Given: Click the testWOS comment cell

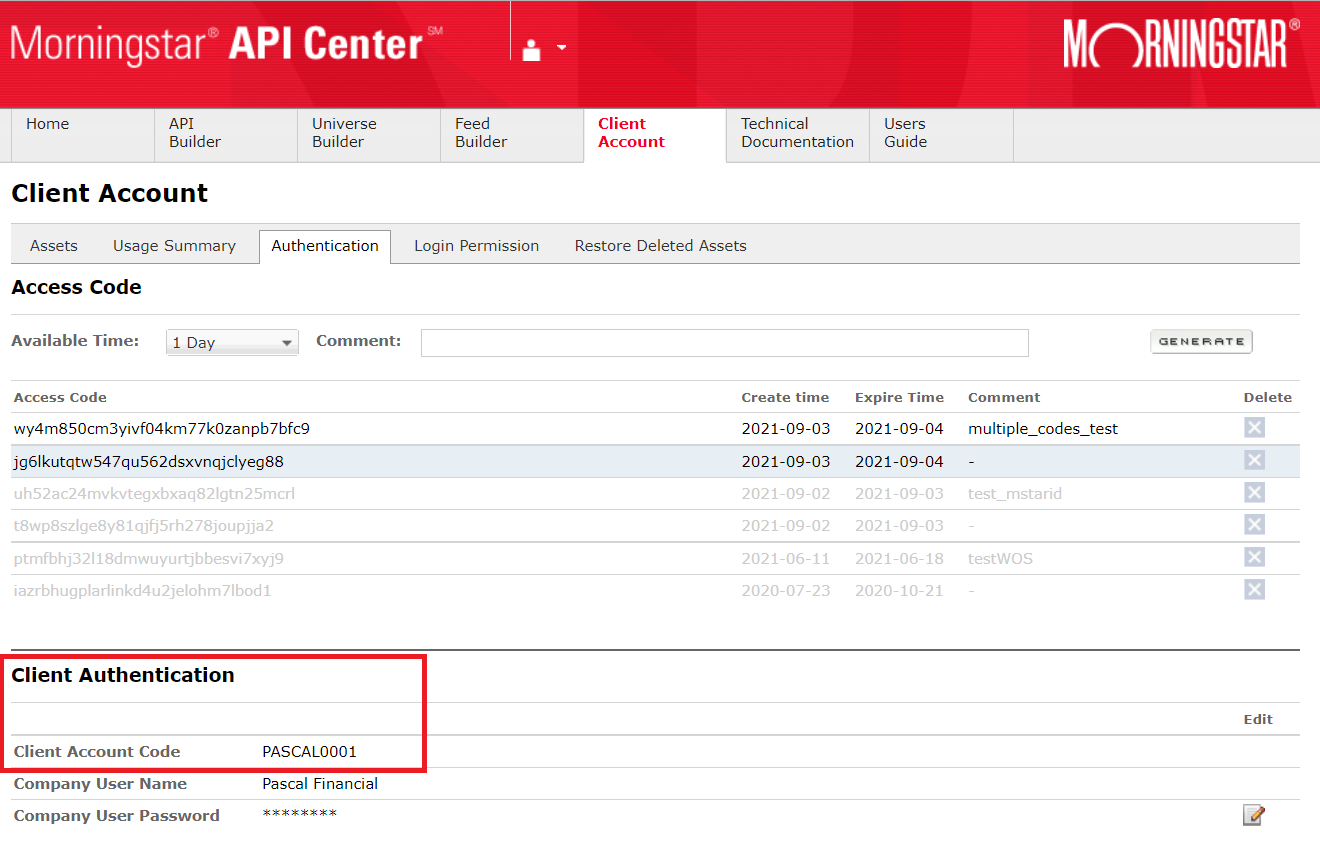Looking at the screenshot, I should click(x=1000, y=559).
